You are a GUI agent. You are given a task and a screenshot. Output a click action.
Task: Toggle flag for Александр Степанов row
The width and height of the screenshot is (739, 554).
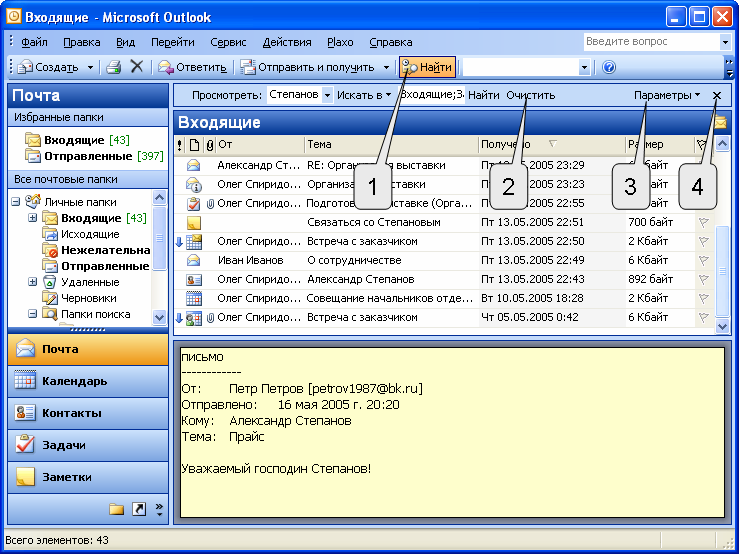[703, 280]
